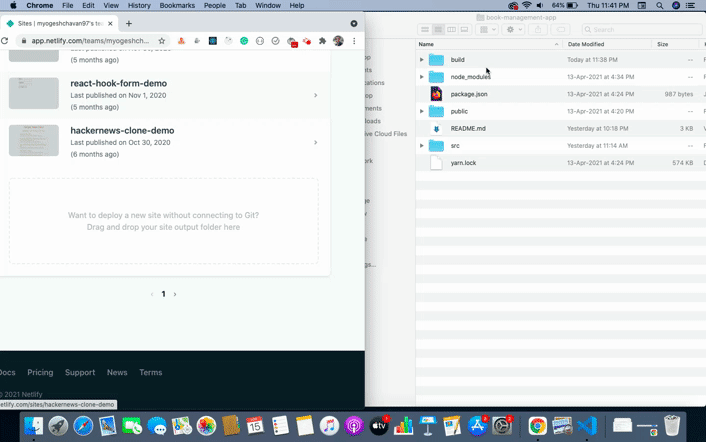Open Visual Studio Code from the Dock
This screenshot has width=706, height=442.
[x=587, y=425]
